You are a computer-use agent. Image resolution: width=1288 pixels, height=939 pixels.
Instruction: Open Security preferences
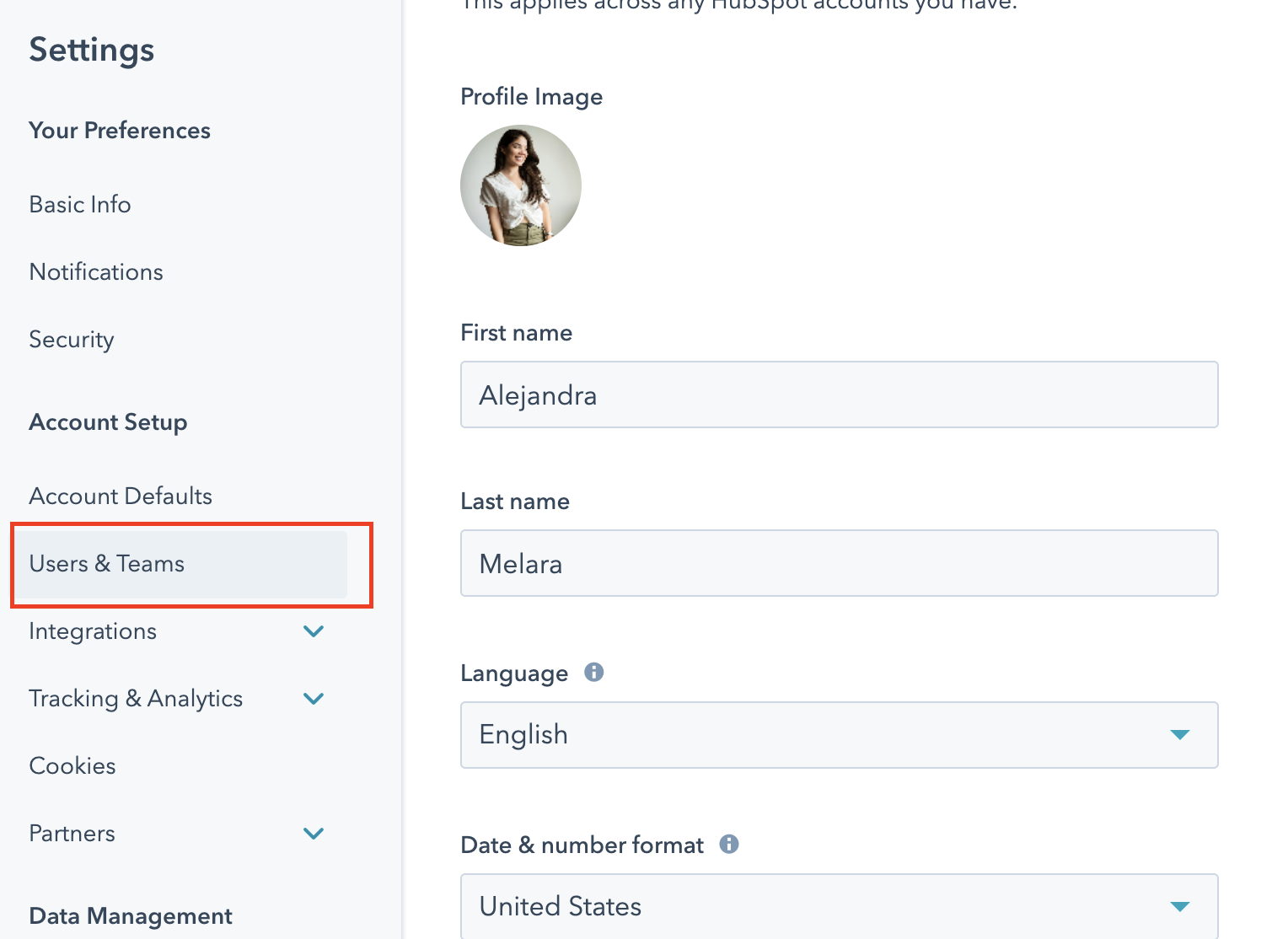(x=72, y=340)
